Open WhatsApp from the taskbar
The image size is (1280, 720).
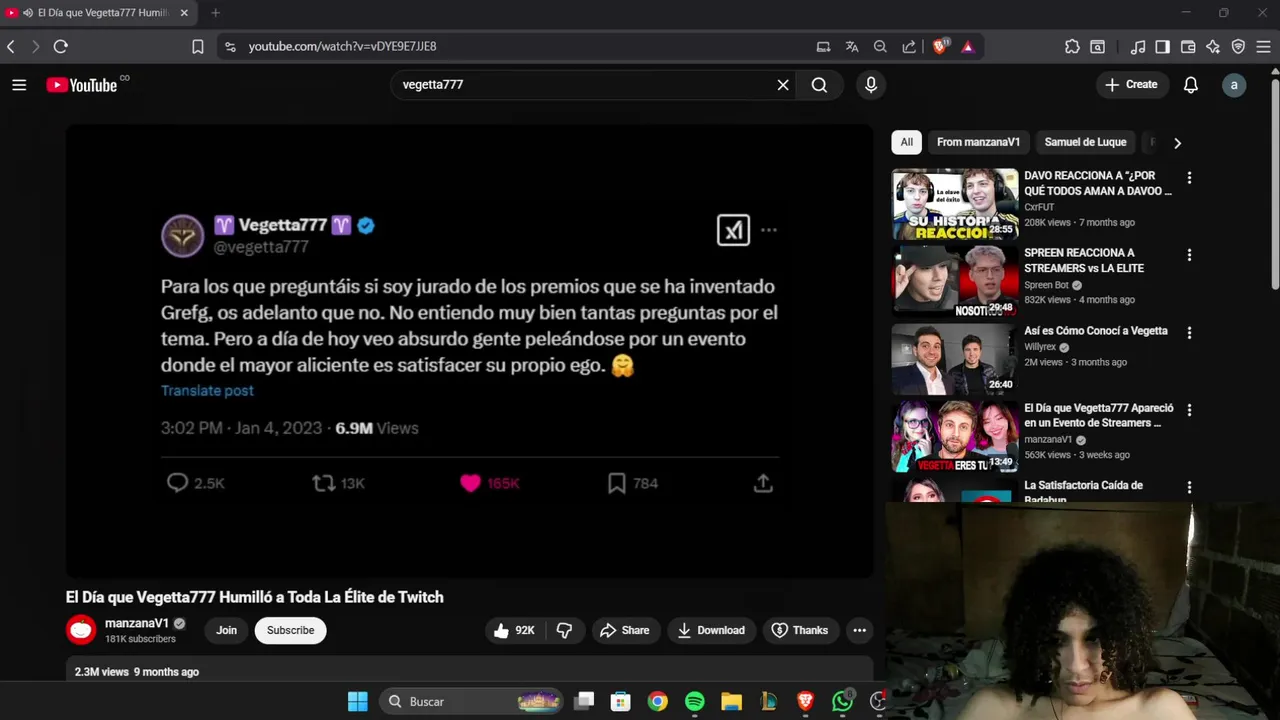pyautogui.click(x=842, y=702)
